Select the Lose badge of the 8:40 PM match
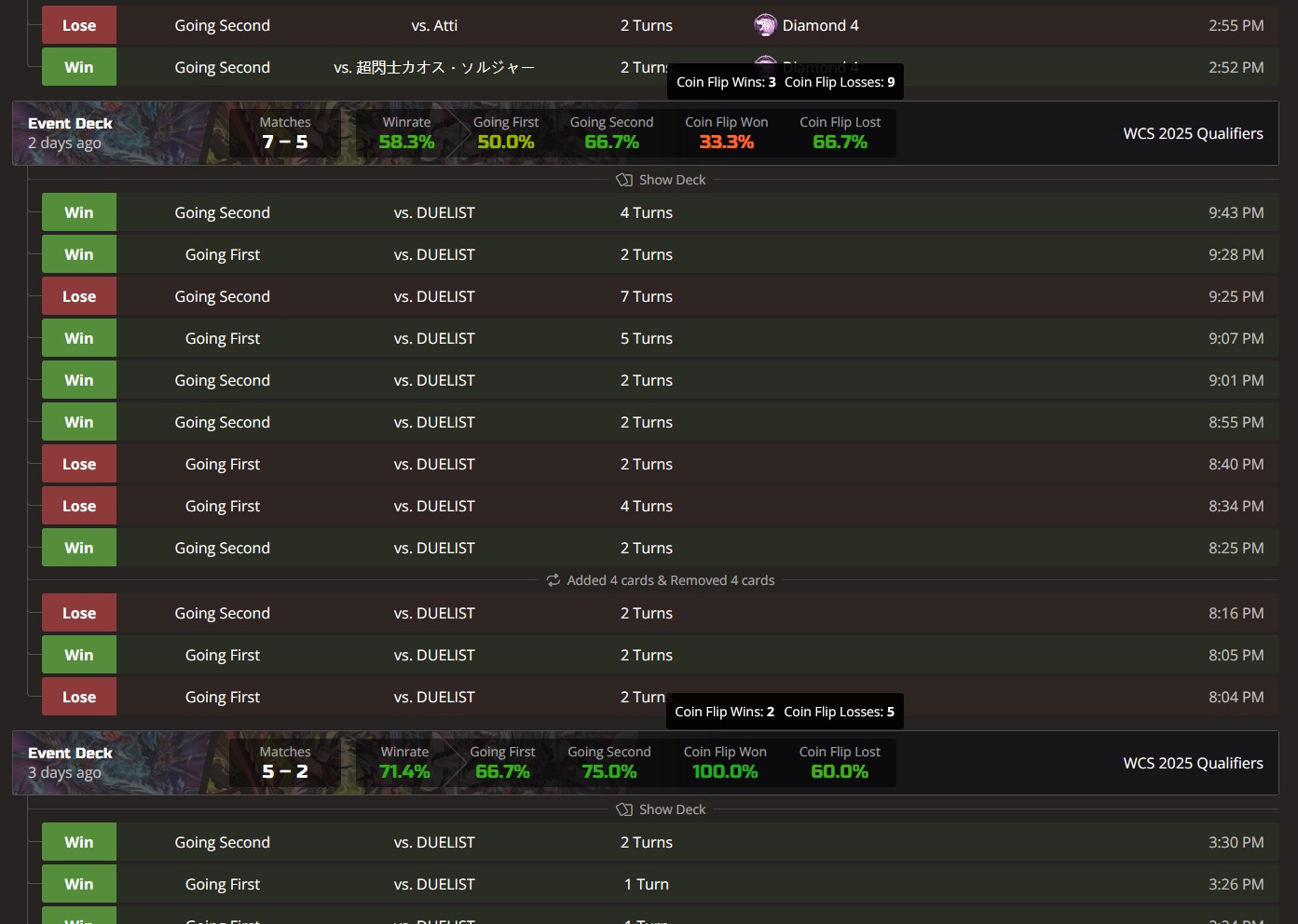The image size is (1298, 924). coord(79,464)
